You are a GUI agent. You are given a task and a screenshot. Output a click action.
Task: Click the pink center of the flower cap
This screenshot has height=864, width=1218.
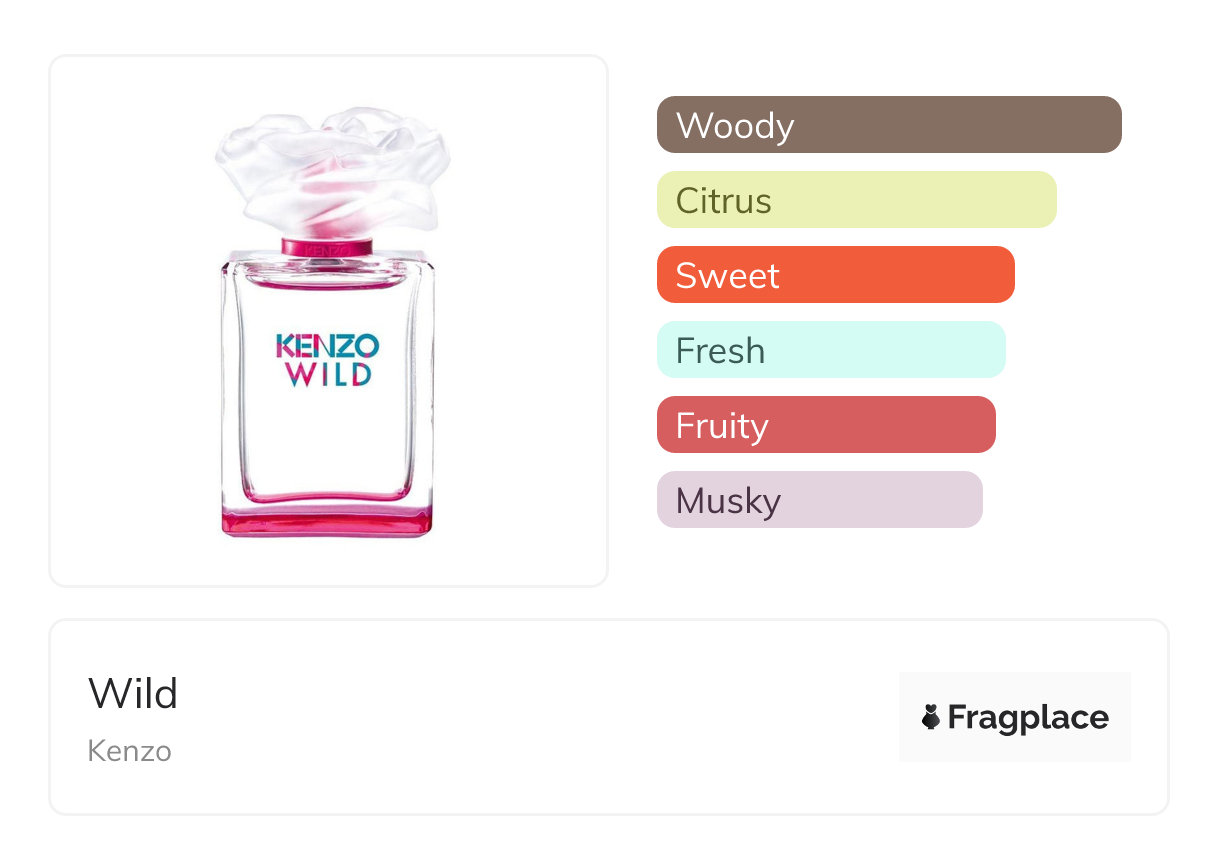325,187
